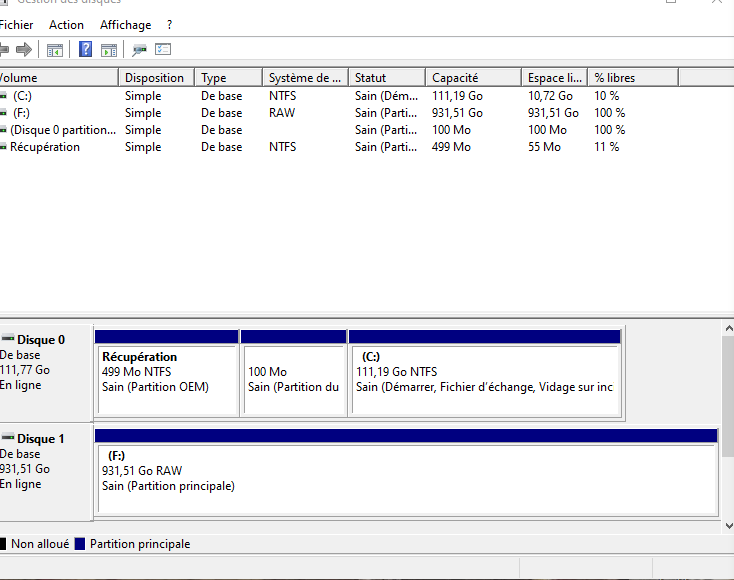Sort by the Statut column header
The image size is (734, 580).
pos(370,77)
